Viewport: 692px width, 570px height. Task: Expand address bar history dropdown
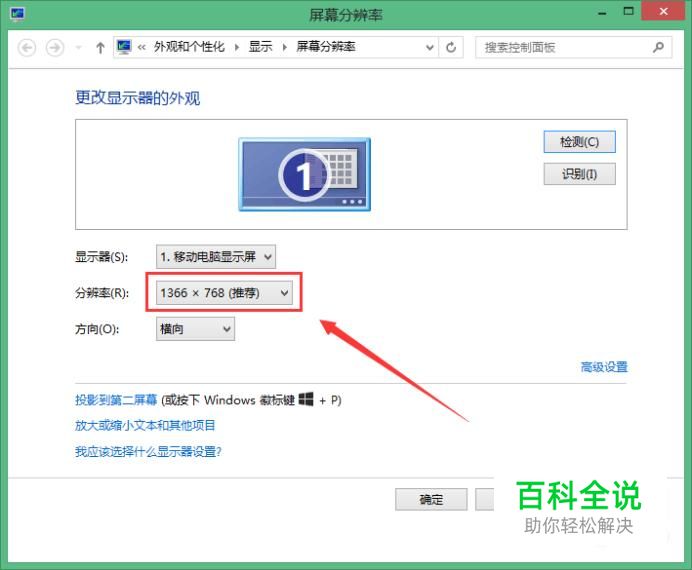[429, 47]
